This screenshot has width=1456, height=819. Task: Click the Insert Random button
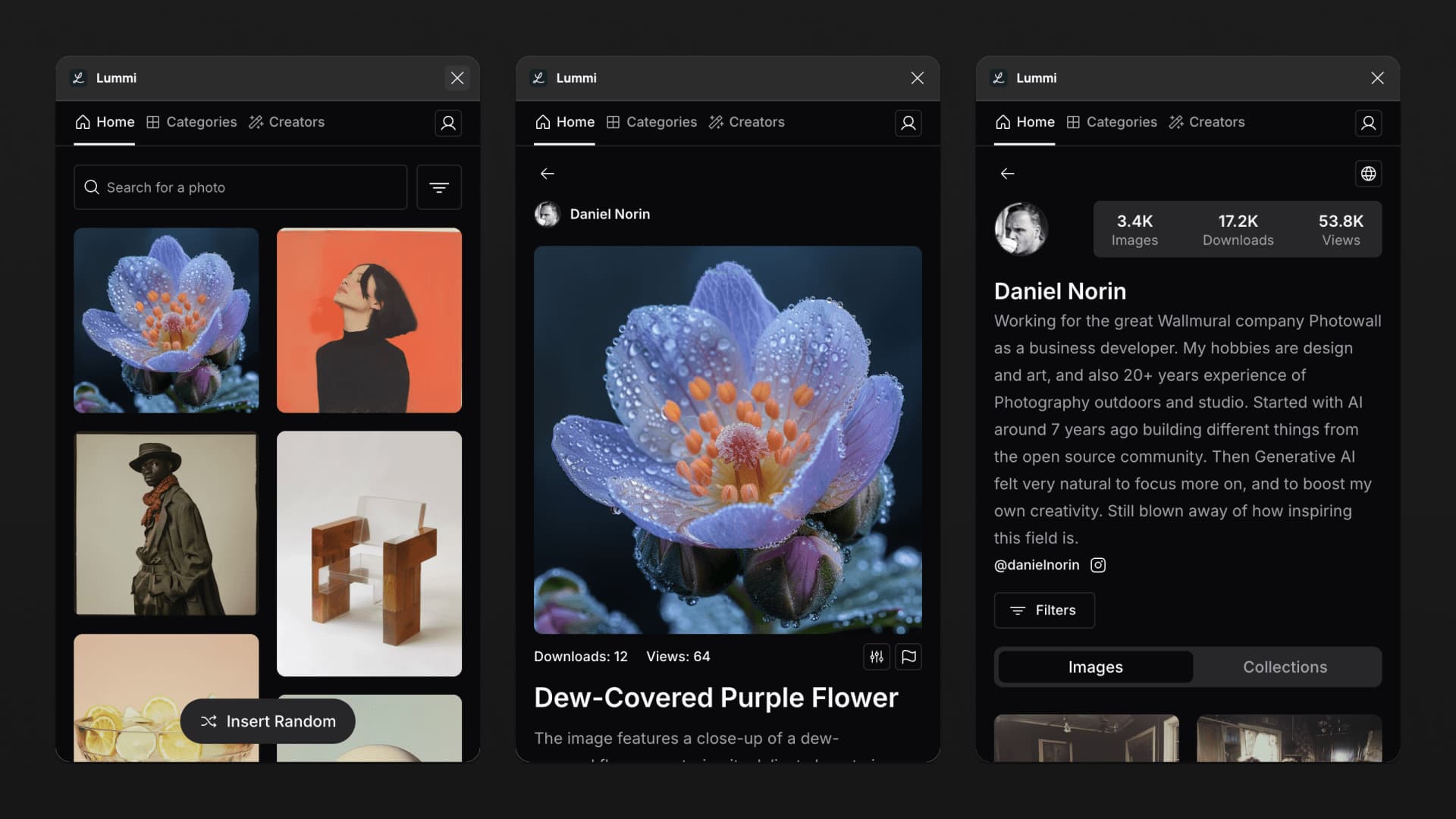click(268, 721)
